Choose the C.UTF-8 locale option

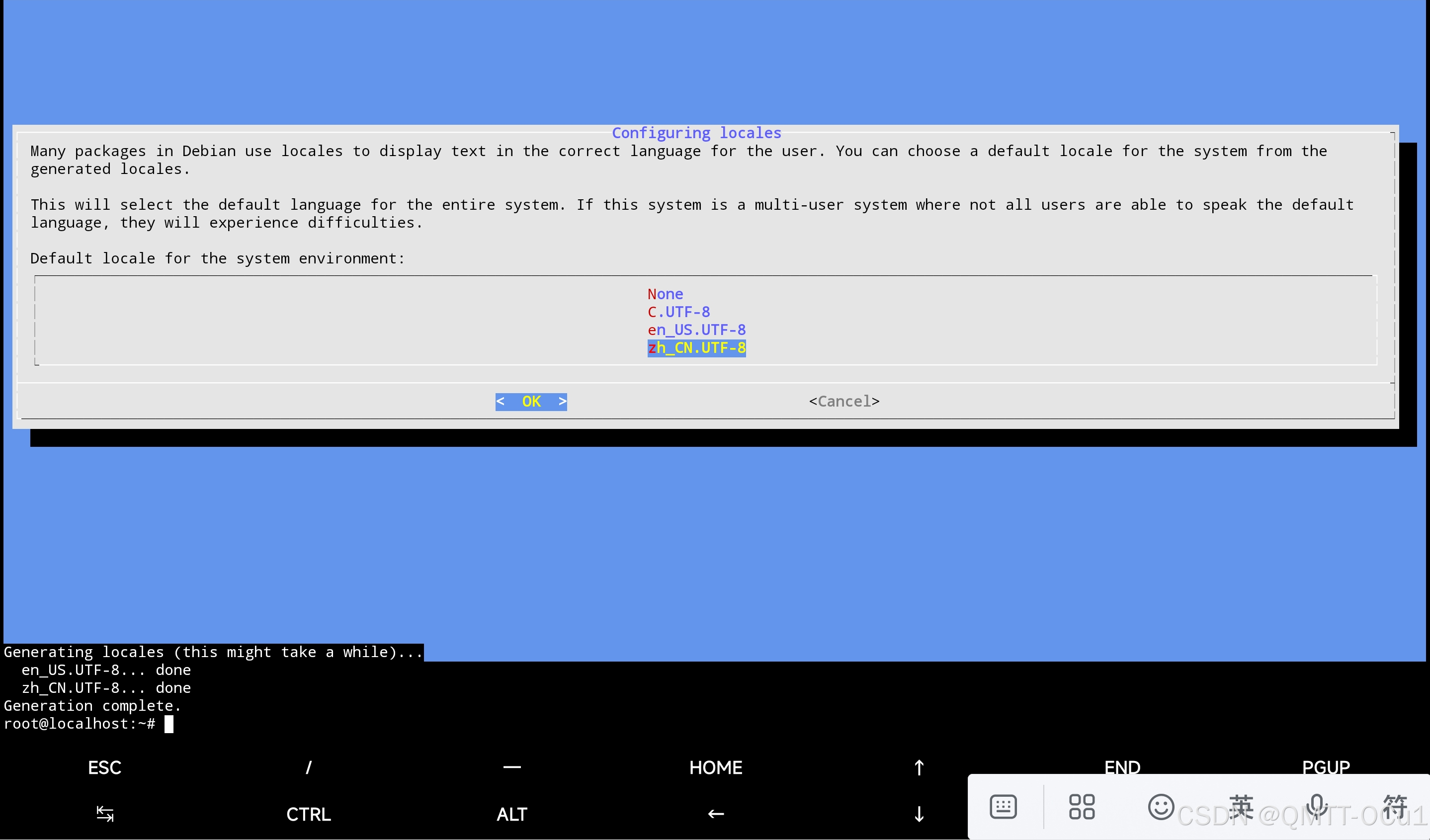coord(678,312)
